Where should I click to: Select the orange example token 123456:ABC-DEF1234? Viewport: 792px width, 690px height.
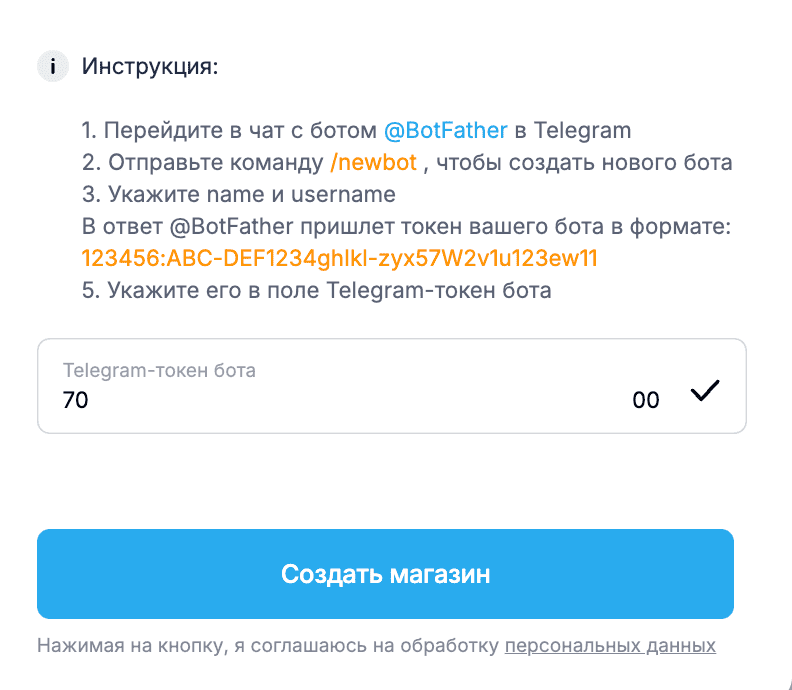tap(339, 258)
